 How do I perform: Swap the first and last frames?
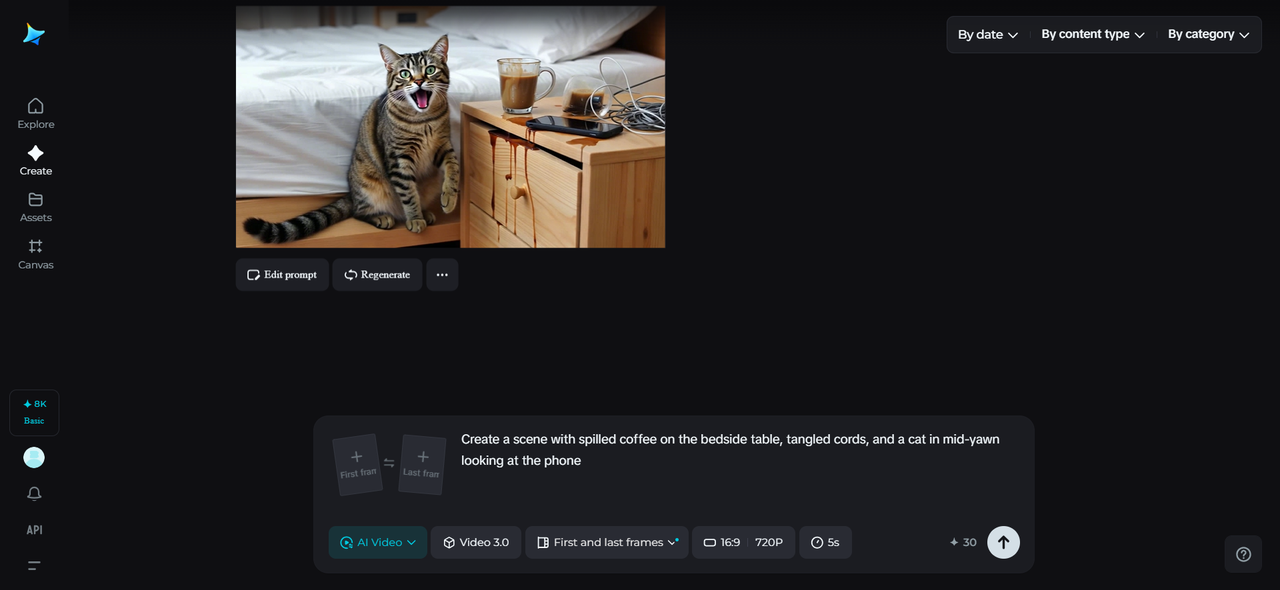(389, 463)
